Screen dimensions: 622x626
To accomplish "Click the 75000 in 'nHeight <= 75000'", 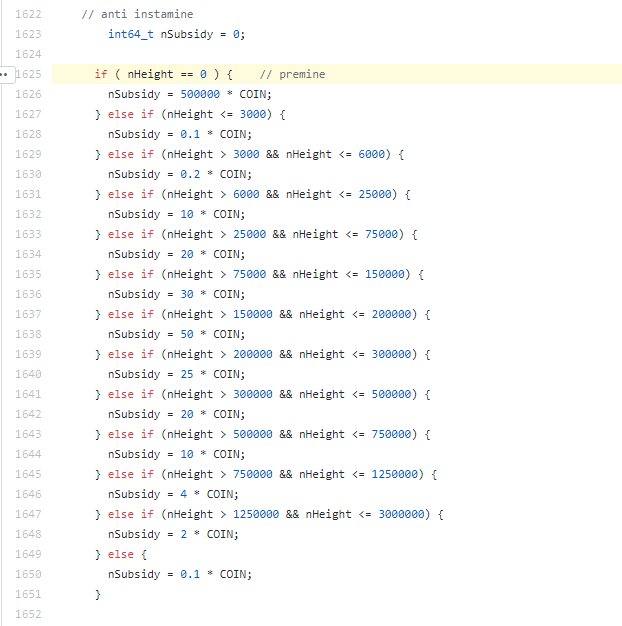I will click(x=381, y=234).
